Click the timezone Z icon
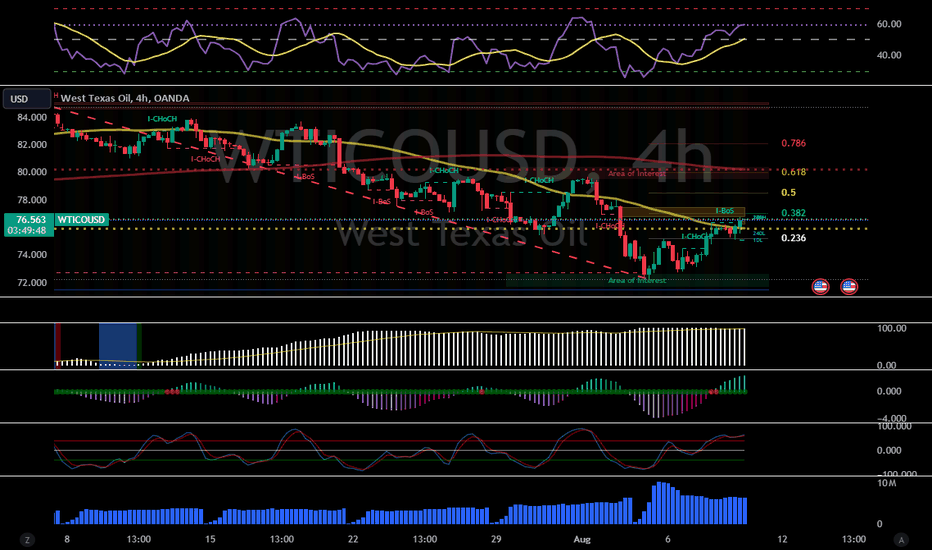The image size is (932, 550). click(27, 540)
